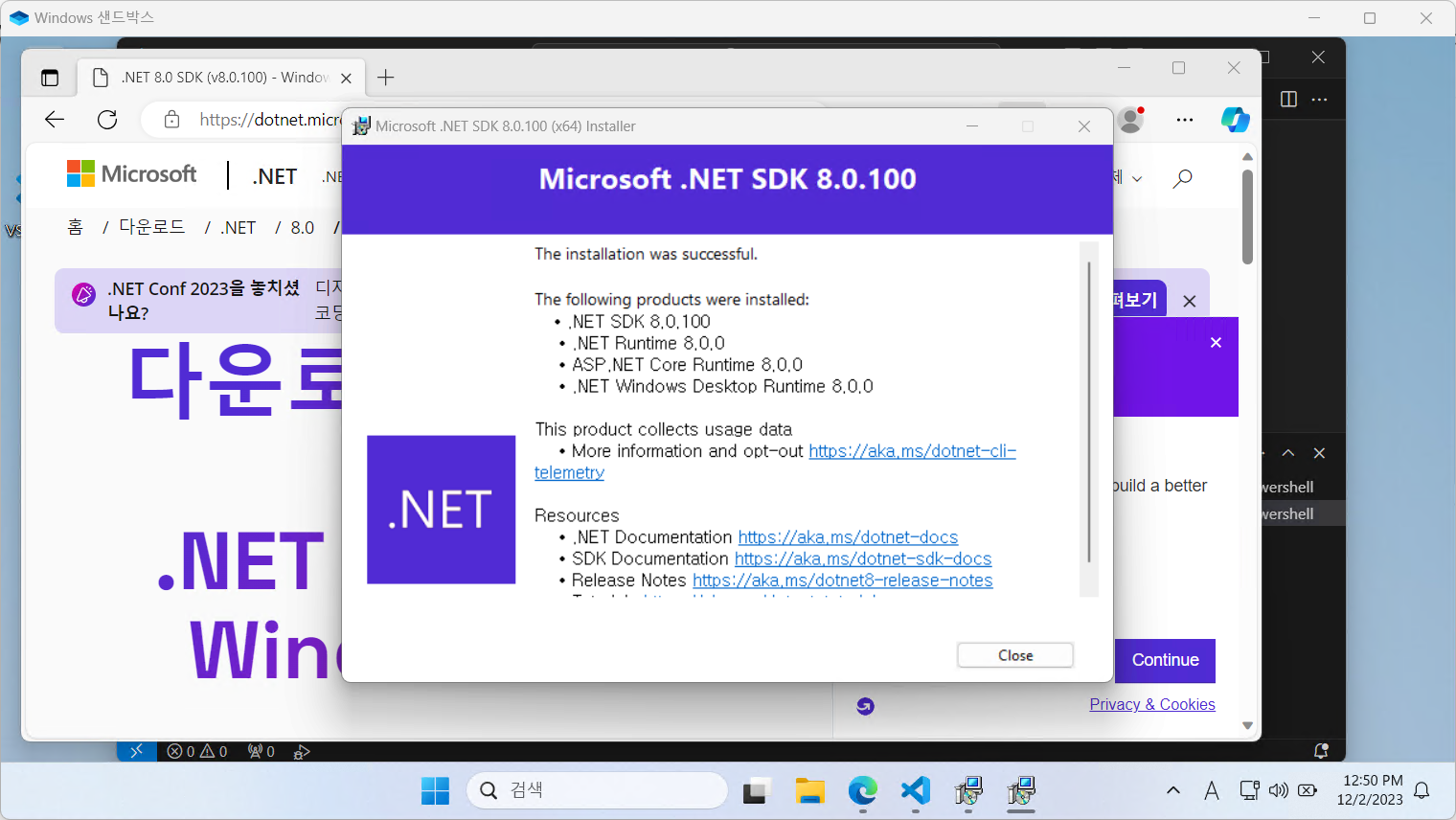Open the Copilot sidebar icon
This screenshot has height=820, width=1456.
click(x=1236, y=120)
